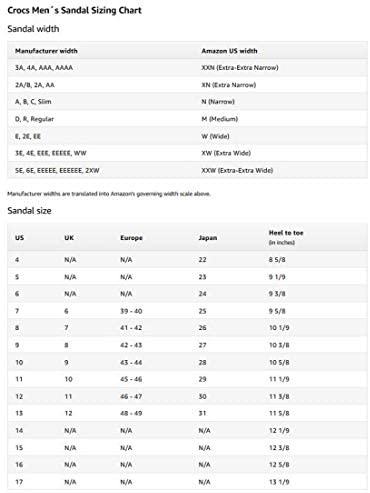Select the Japan size 31 cell
The width and height of the screenshot is (370, 493).
202,413
